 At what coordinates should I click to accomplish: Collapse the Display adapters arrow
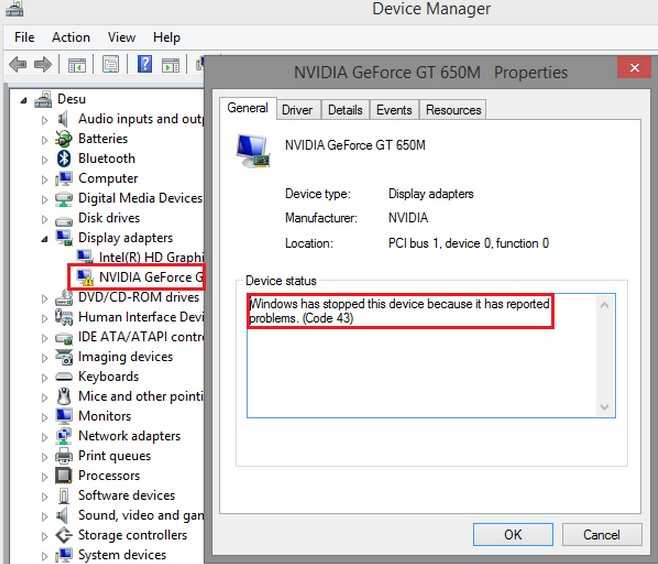pos(44,239)
